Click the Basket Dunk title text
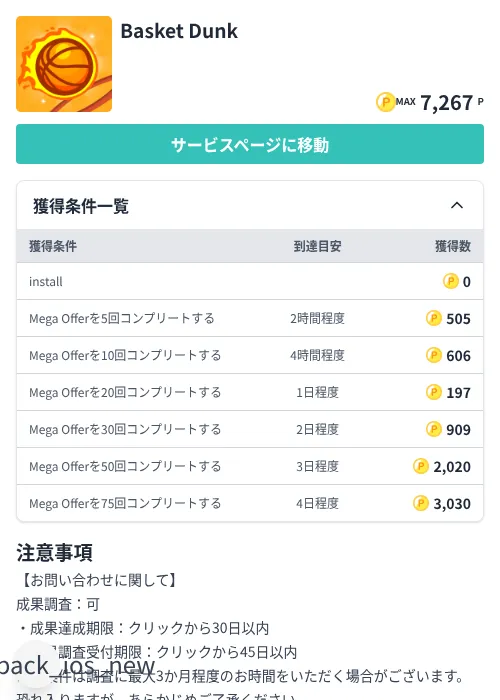Viewport: 500px width, 700px height. pyautogui.click(x=179, y=31)
